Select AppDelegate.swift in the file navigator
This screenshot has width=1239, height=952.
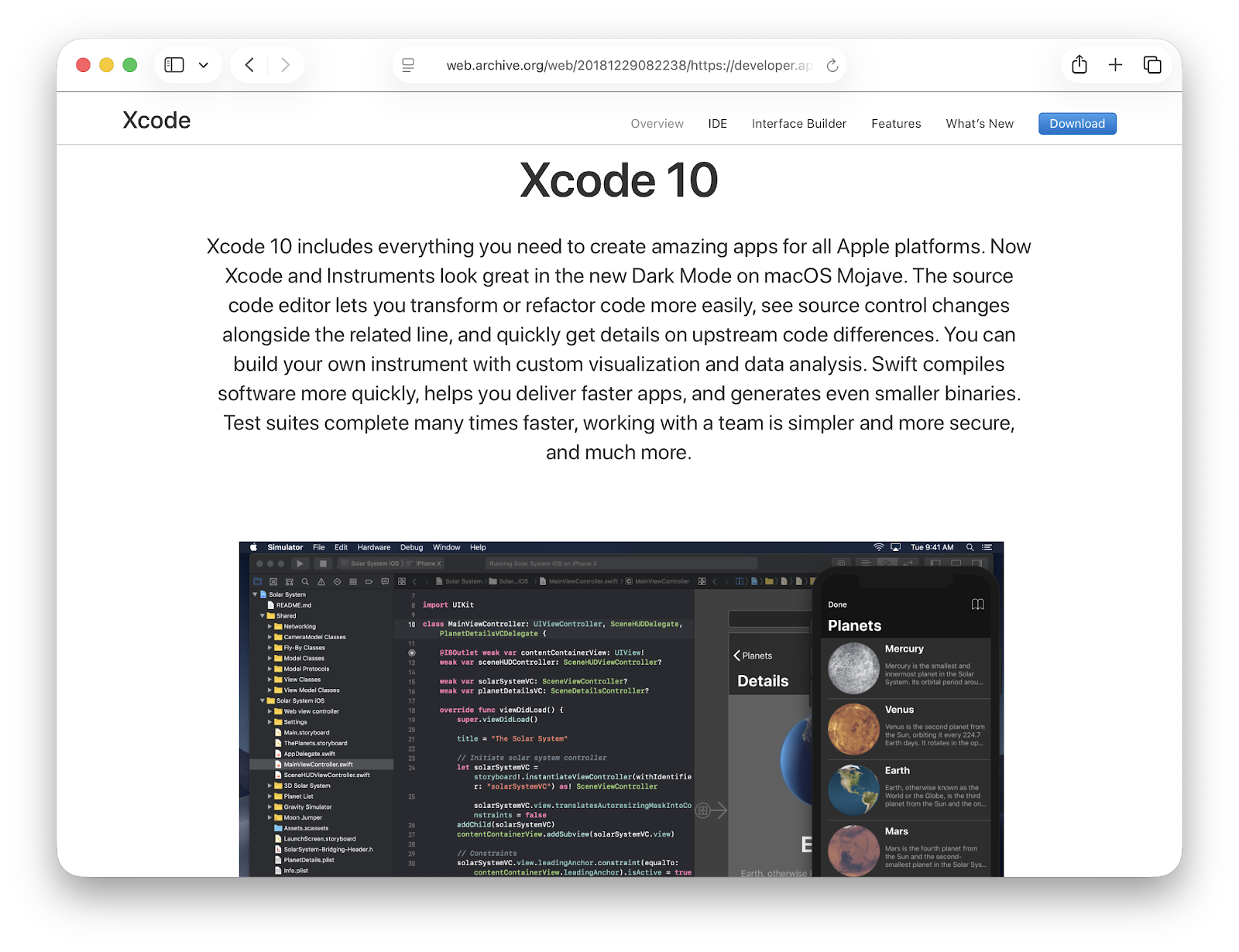[305, 754]
